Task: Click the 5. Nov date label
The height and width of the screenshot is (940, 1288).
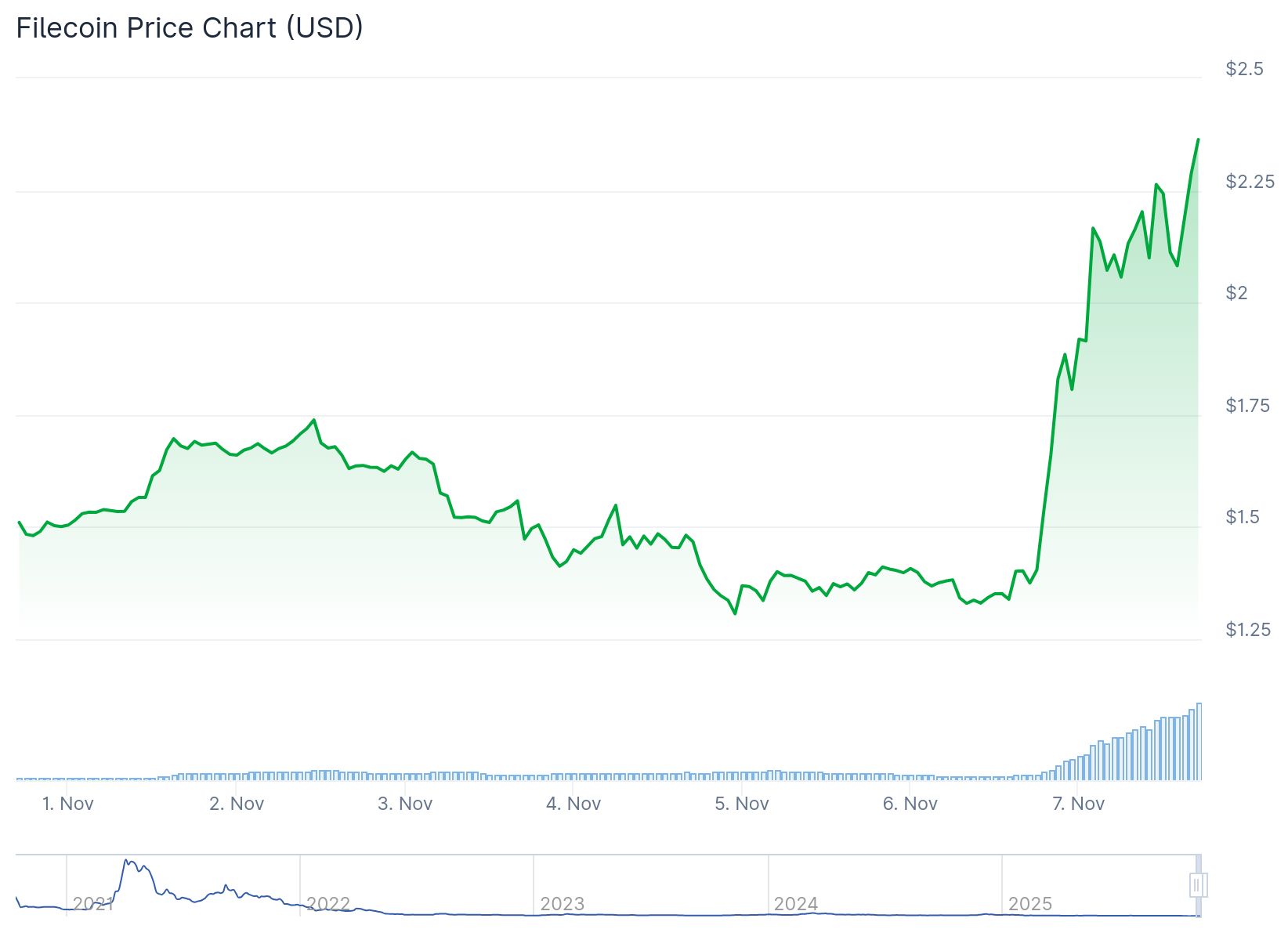Action: point(742,804)
